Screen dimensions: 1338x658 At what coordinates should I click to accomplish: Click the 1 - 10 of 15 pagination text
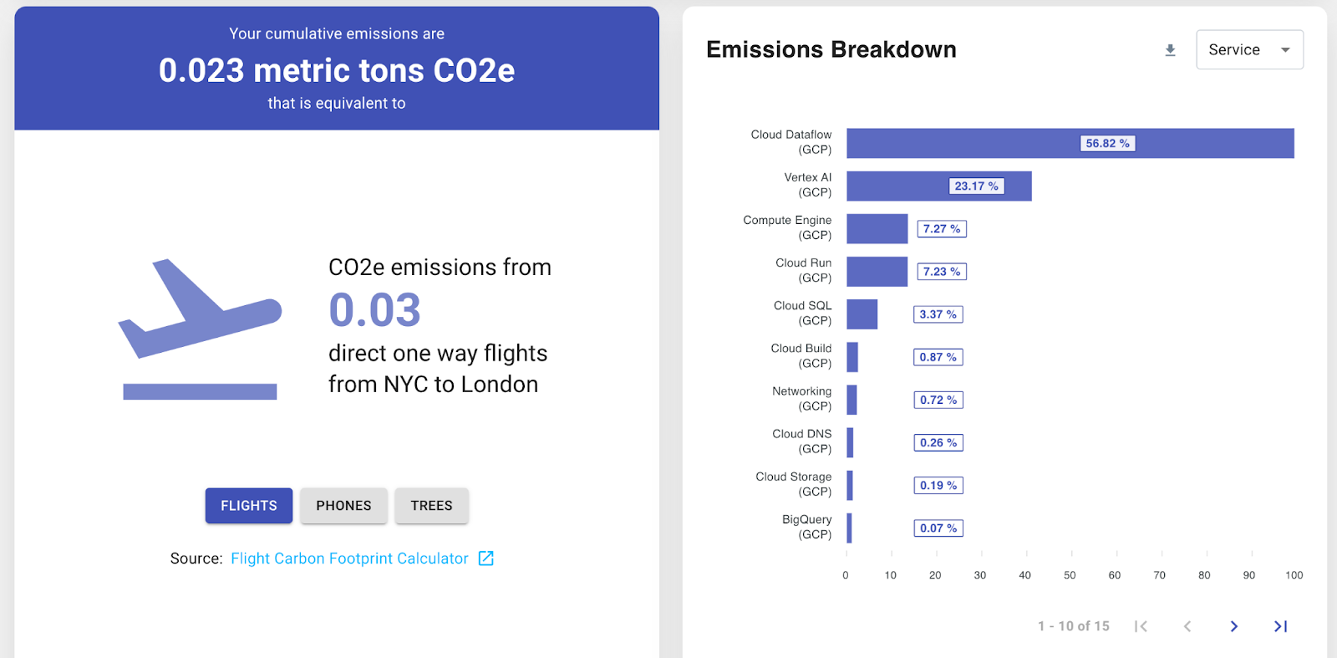(1073, 626)
